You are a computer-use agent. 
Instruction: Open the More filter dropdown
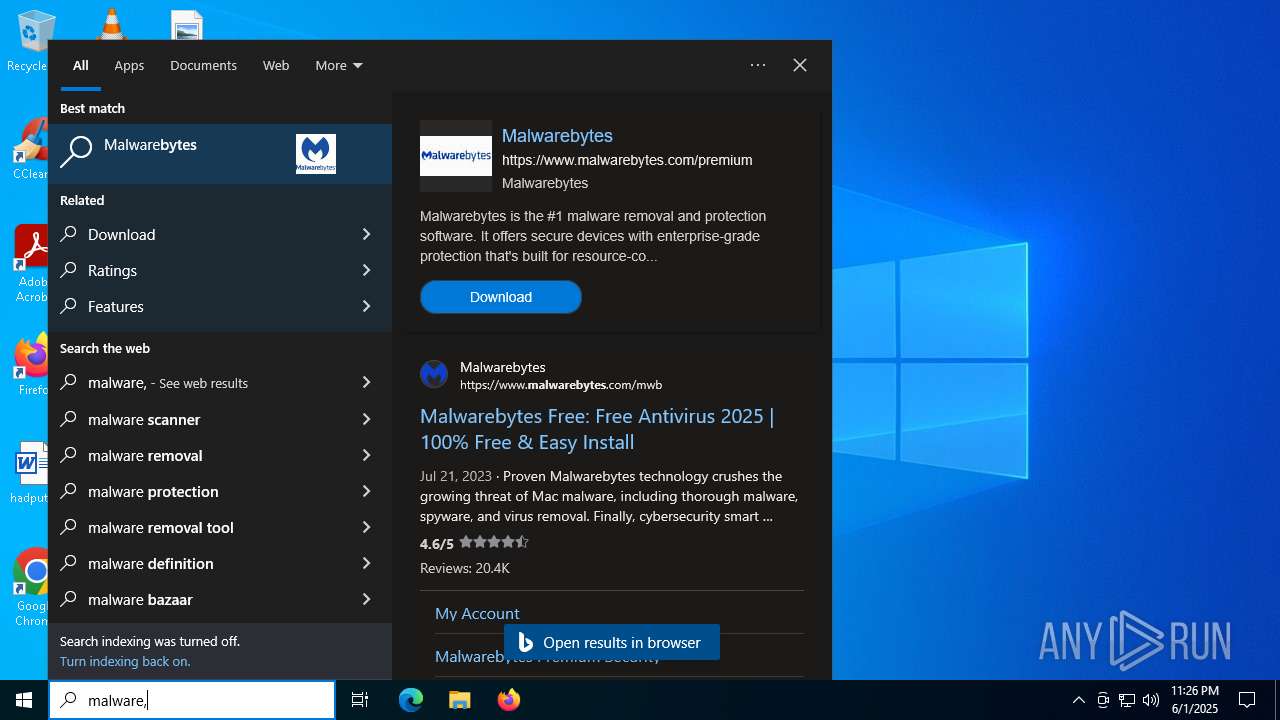(339, 65)
